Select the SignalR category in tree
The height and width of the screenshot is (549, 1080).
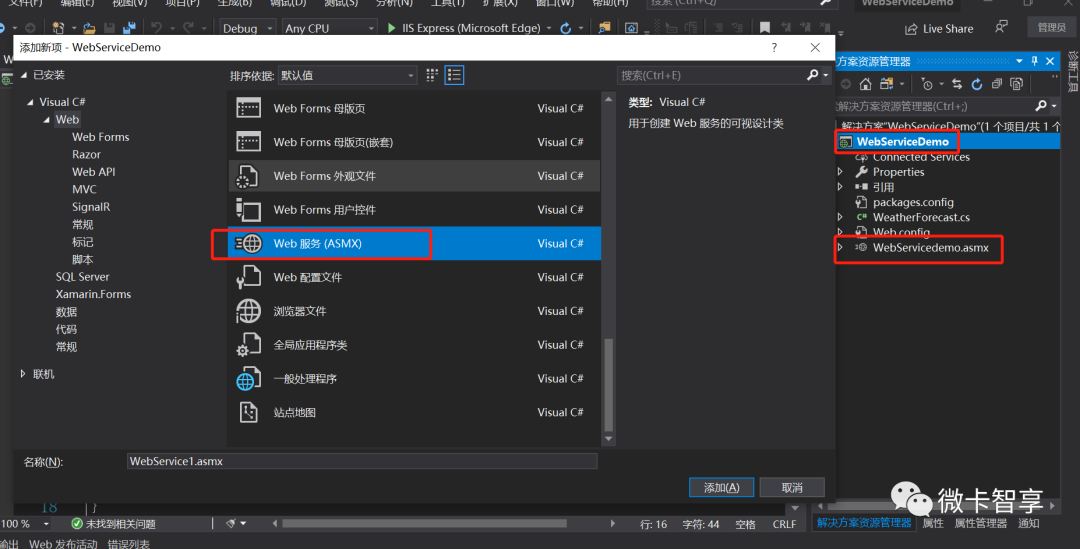coord(91,207)
